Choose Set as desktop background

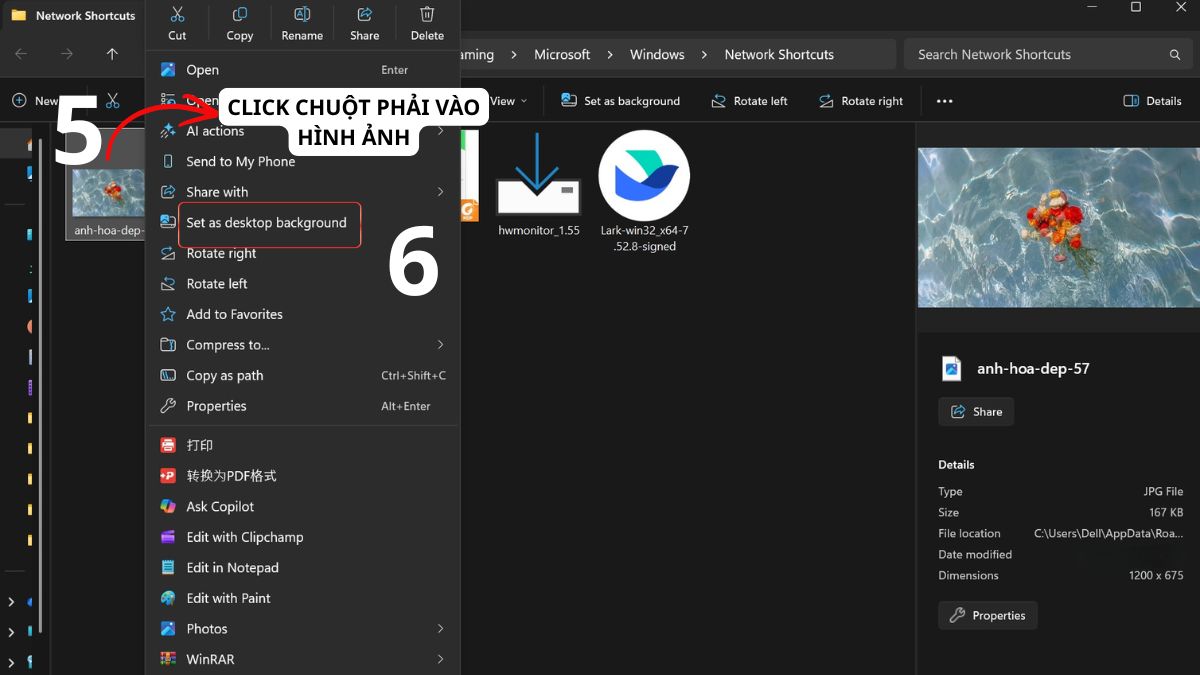(x=266, y=223)
